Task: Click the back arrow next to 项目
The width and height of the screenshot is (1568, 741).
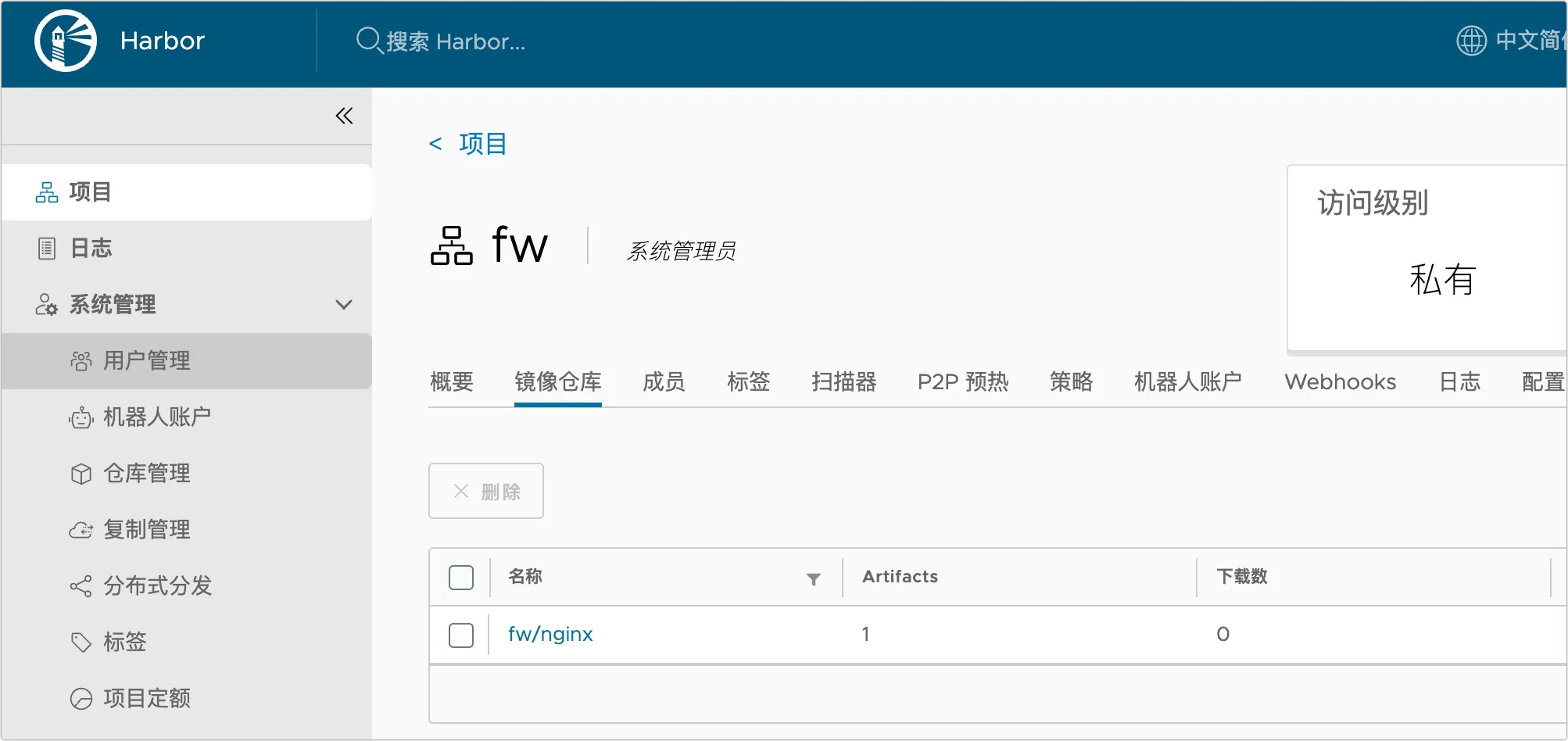Action: [x=435, y=144]
